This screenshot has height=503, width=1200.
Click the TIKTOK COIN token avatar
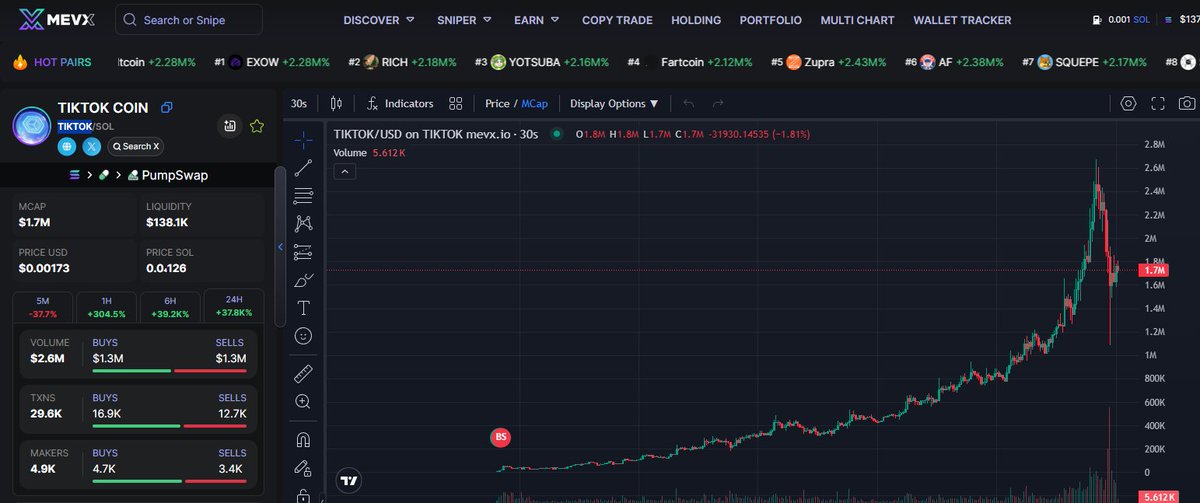(x=32, y=126)
